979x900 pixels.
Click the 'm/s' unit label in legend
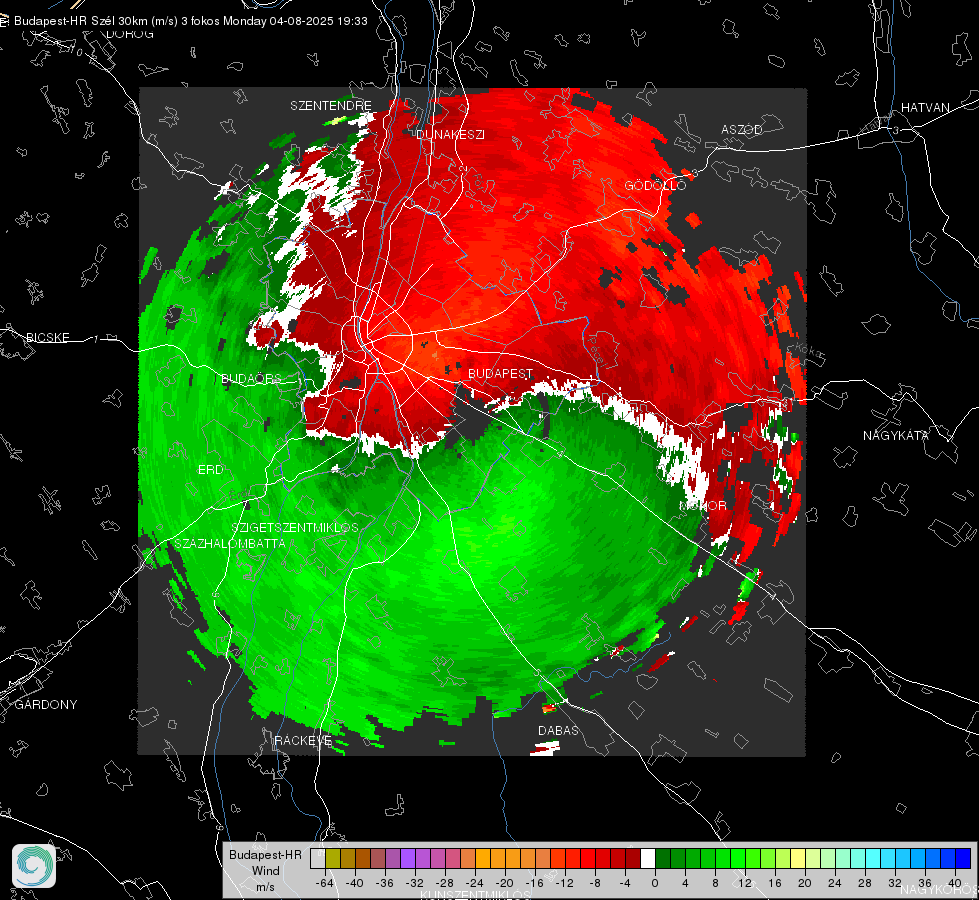tap(265, 886)
